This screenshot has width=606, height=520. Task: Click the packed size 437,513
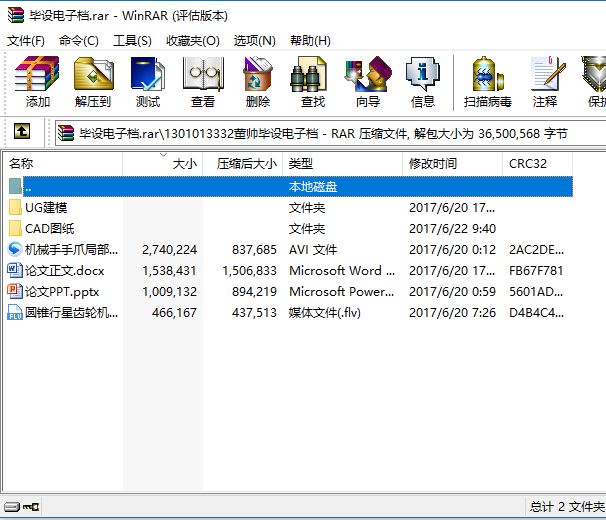254,312
